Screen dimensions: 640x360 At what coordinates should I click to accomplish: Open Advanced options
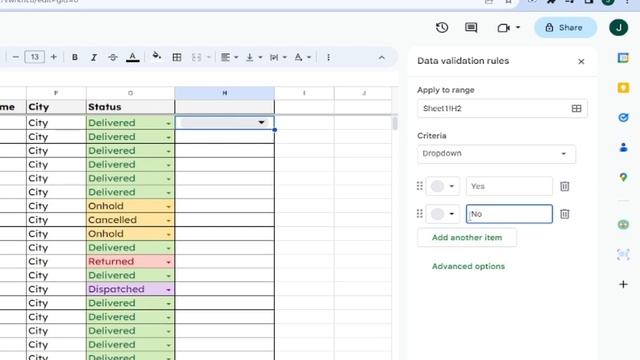468,266
